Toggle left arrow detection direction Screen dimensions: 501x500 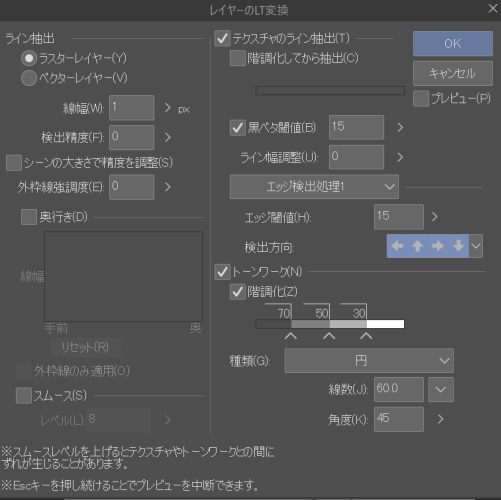[x=397, y=246]
